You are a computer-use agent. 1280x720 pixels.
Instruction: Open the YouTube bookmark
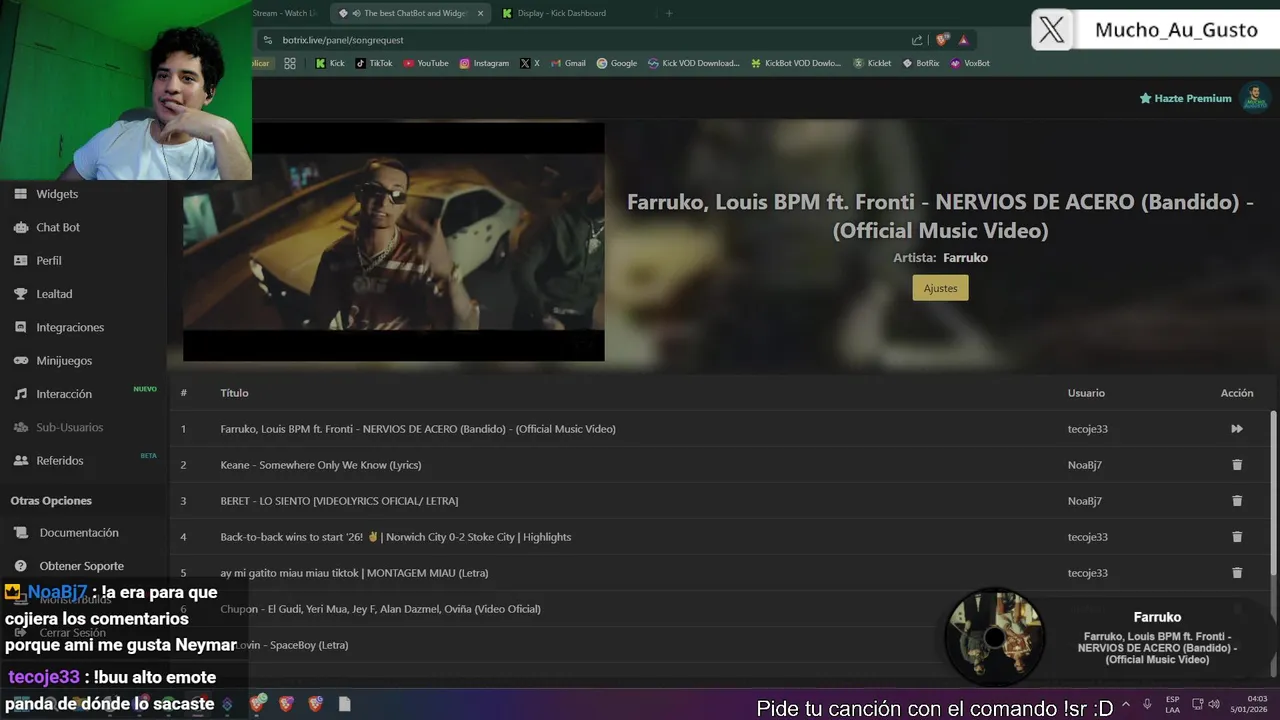tap(426, 63)
